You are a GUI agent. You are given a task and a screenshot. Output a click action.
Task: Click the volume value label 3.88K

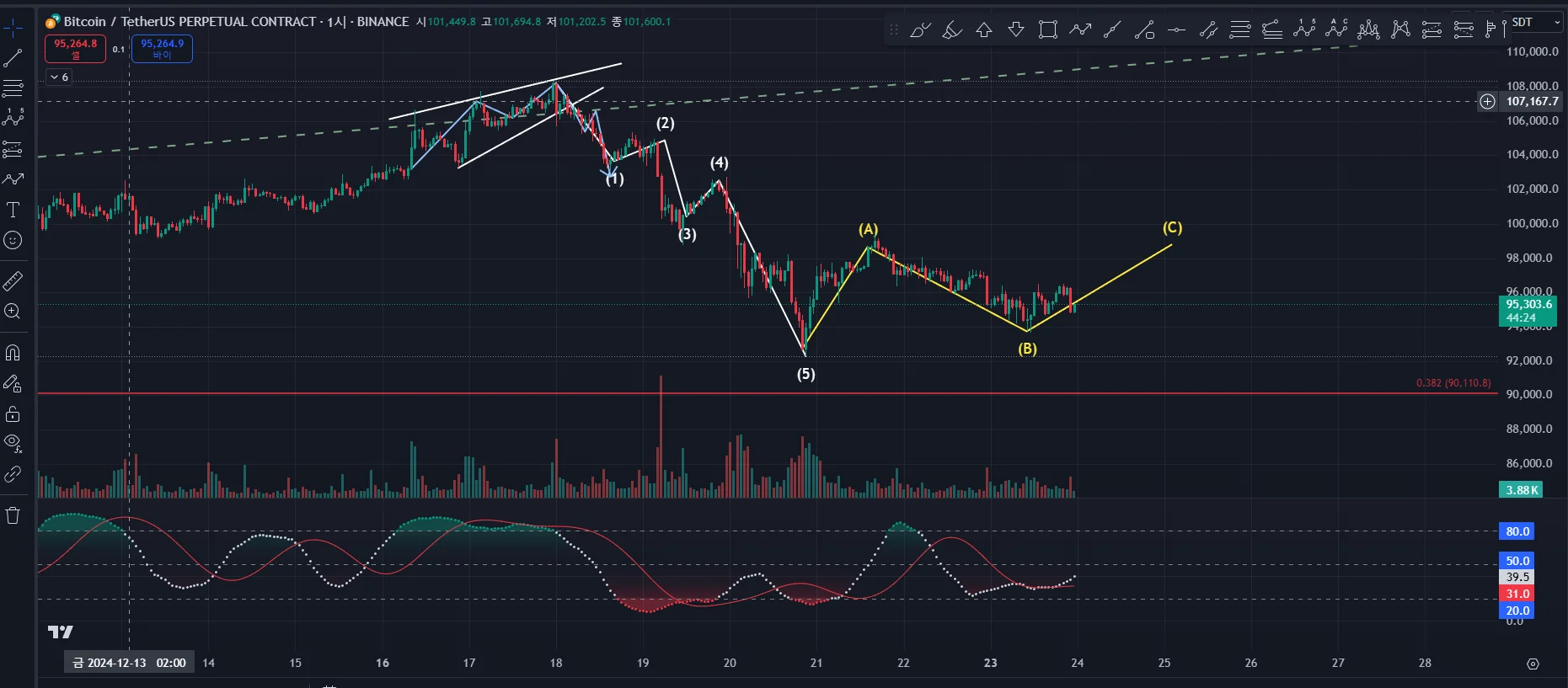1522,490
